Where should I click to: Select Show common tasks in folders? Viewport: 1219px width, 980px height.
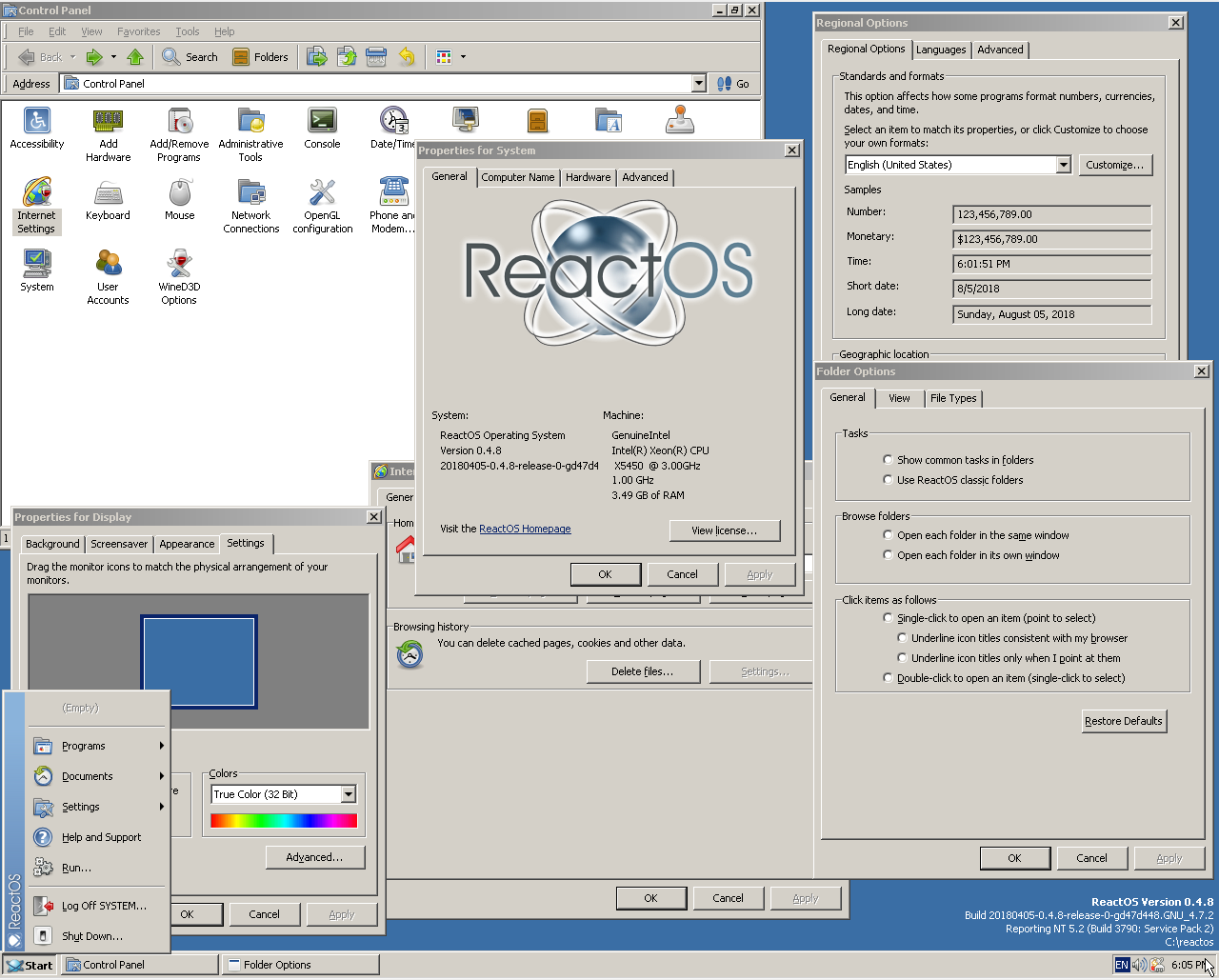(x=888, y=459)
